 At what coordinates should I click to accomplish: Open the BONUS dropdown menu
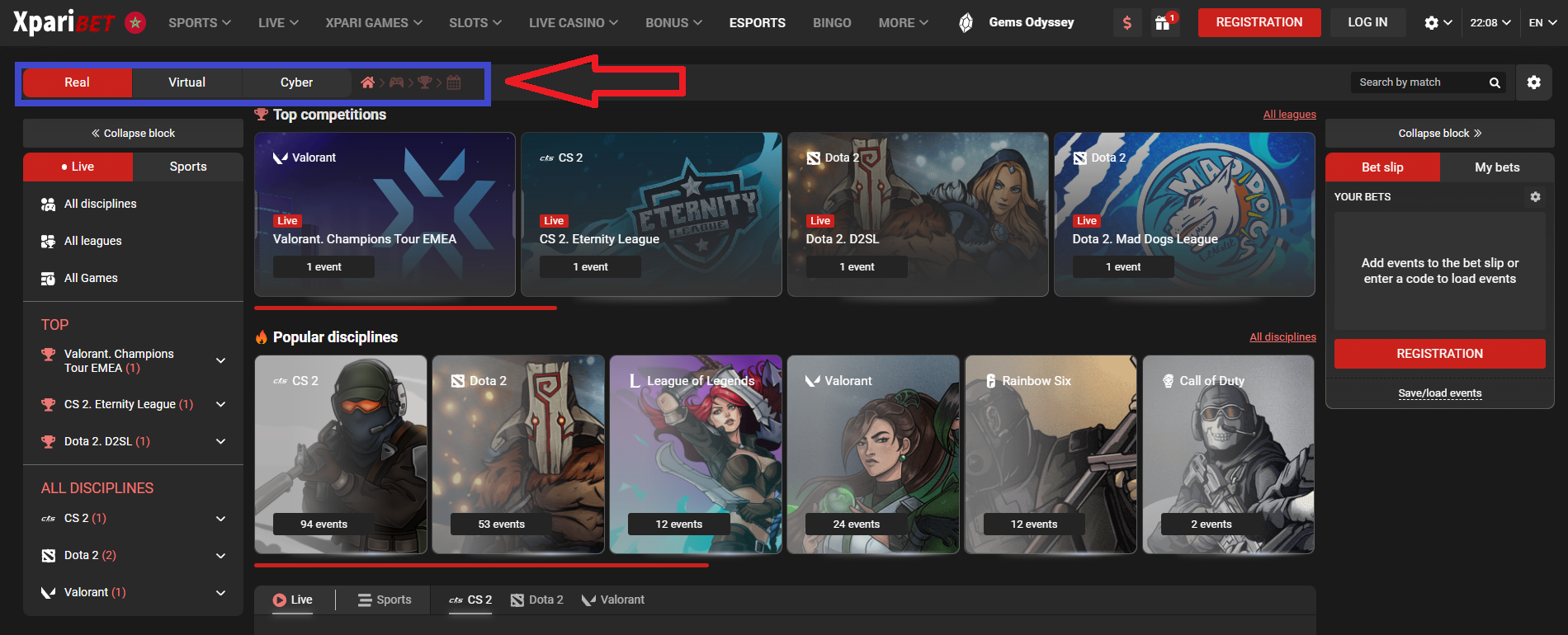[673, 23]
